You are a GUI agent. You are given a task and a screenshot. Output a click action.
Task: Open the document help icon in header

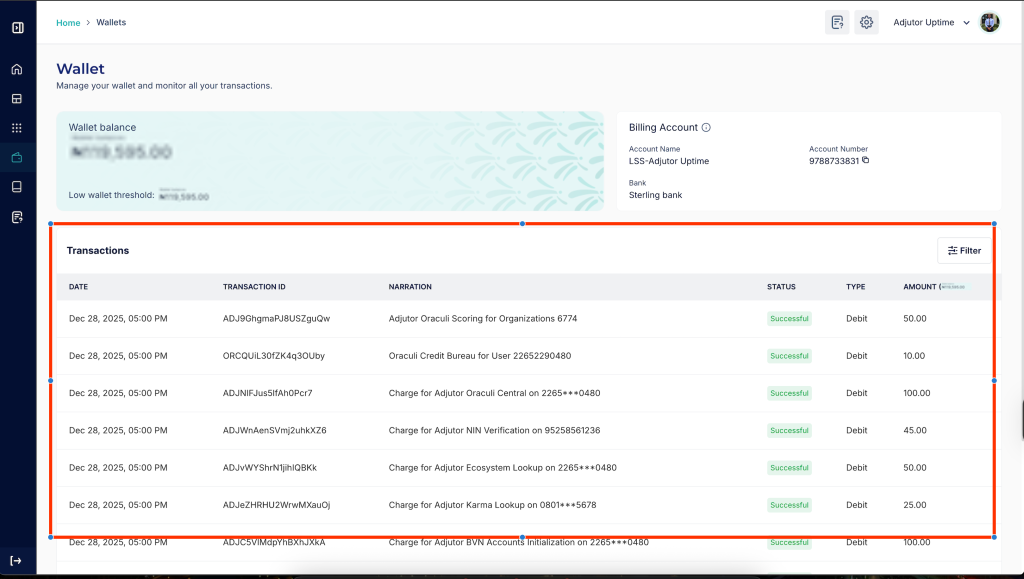click(x=837, y=23)
